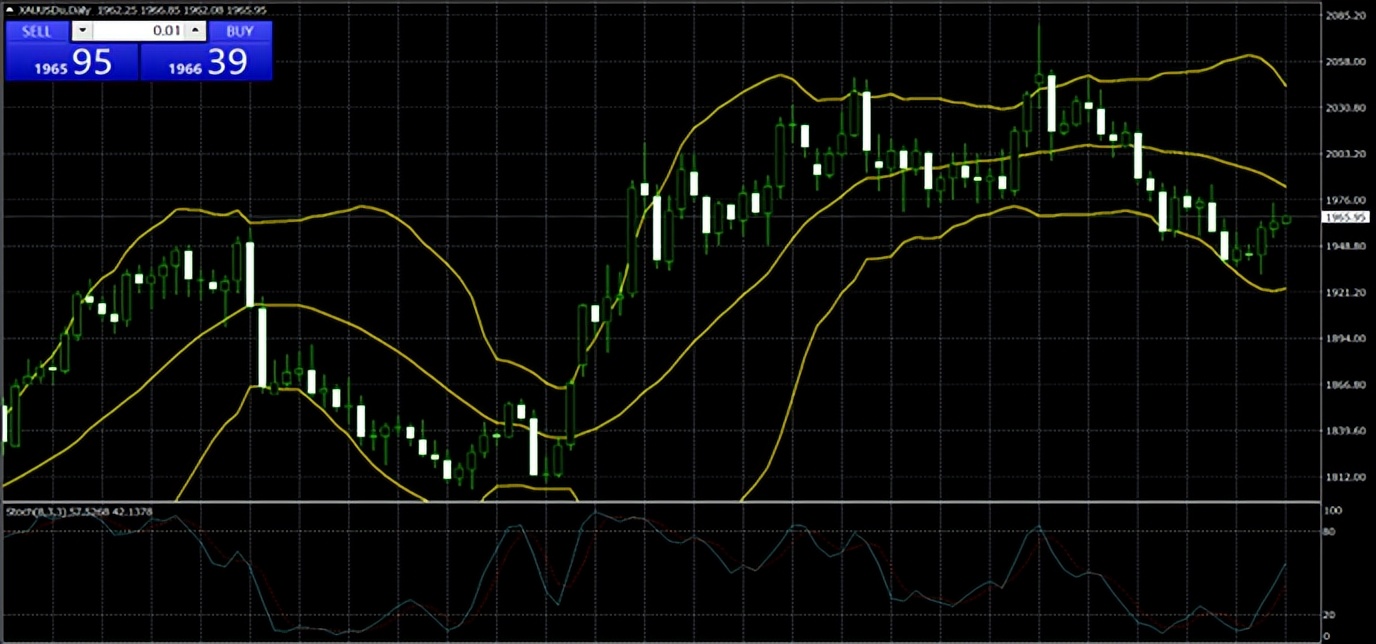The image size is (1376, 644).
Task: Select the 0.01 volume input field
Action: click(138, 31)
